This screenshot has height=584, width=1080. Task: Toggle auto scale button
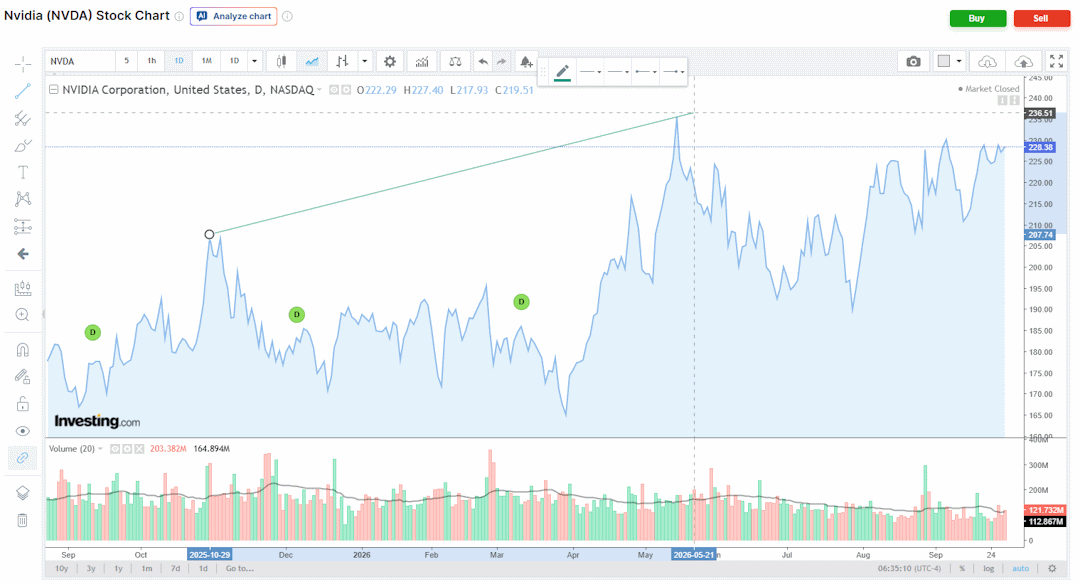tap(1020, 568)
